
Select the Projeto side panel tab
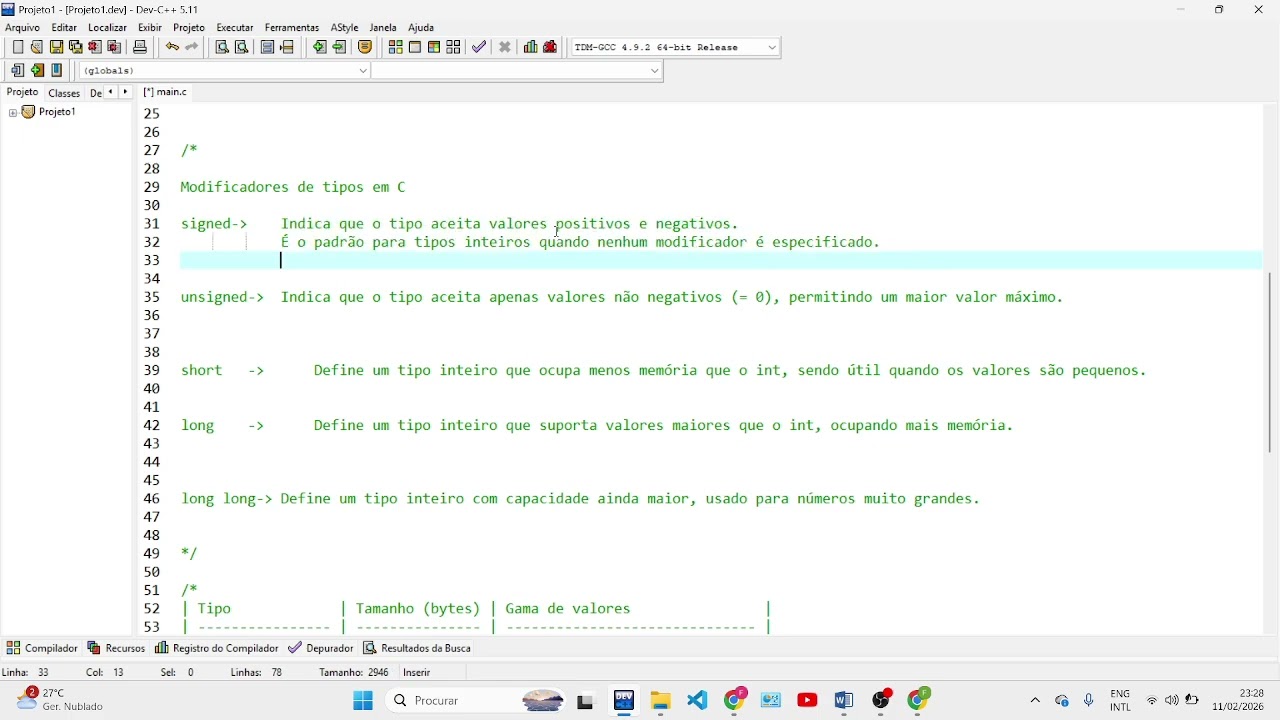click(x=22, y=92)
